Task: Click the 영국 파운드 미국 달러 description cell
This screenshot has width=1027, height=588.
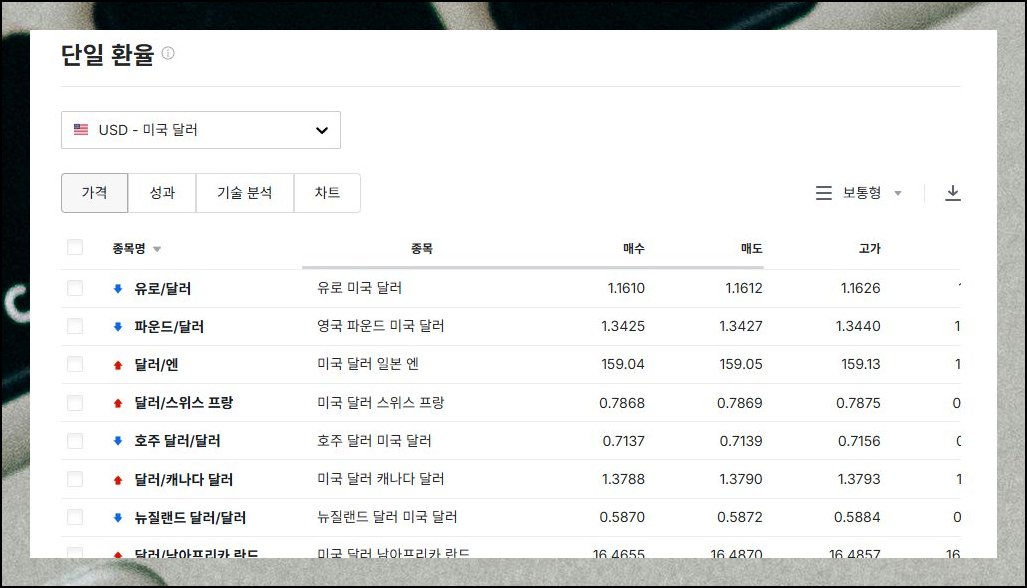Action: [381, 325]
